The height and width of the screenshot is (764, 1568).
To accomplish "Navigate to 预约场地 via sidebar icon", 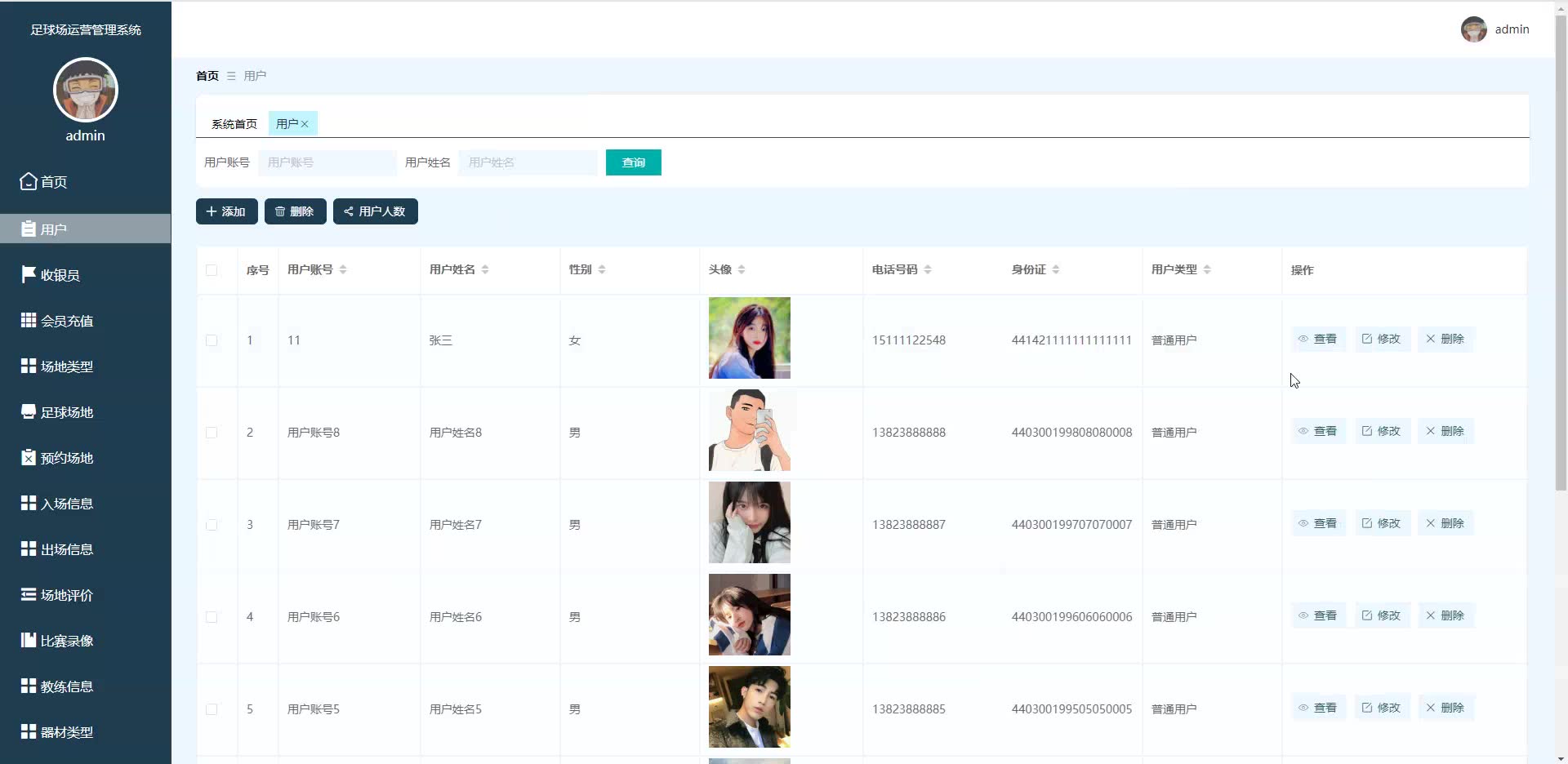I will 68,458.
